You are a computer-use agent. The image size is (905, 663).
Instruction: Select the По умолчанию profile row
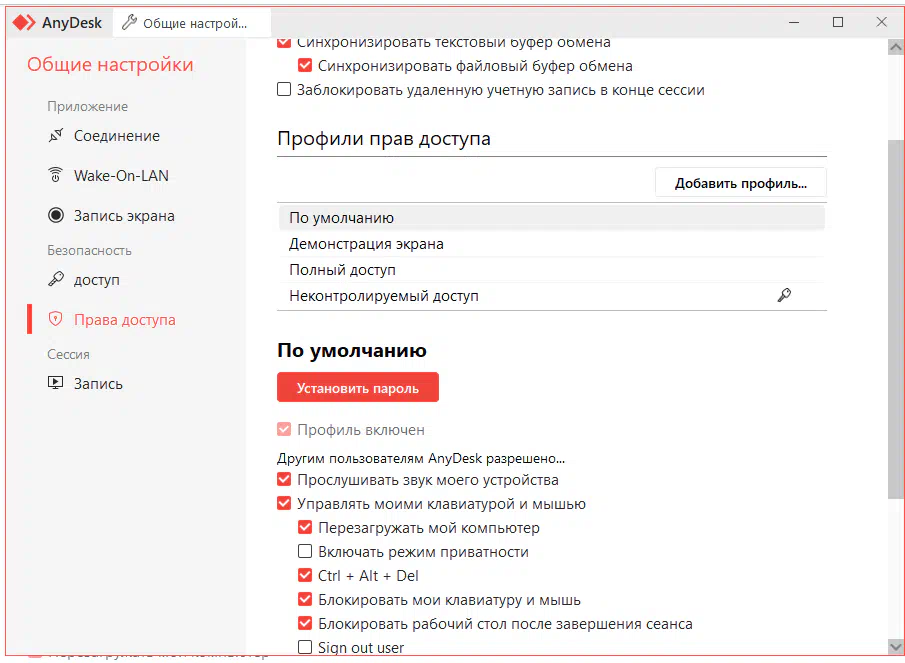click(x=551, y=218)
